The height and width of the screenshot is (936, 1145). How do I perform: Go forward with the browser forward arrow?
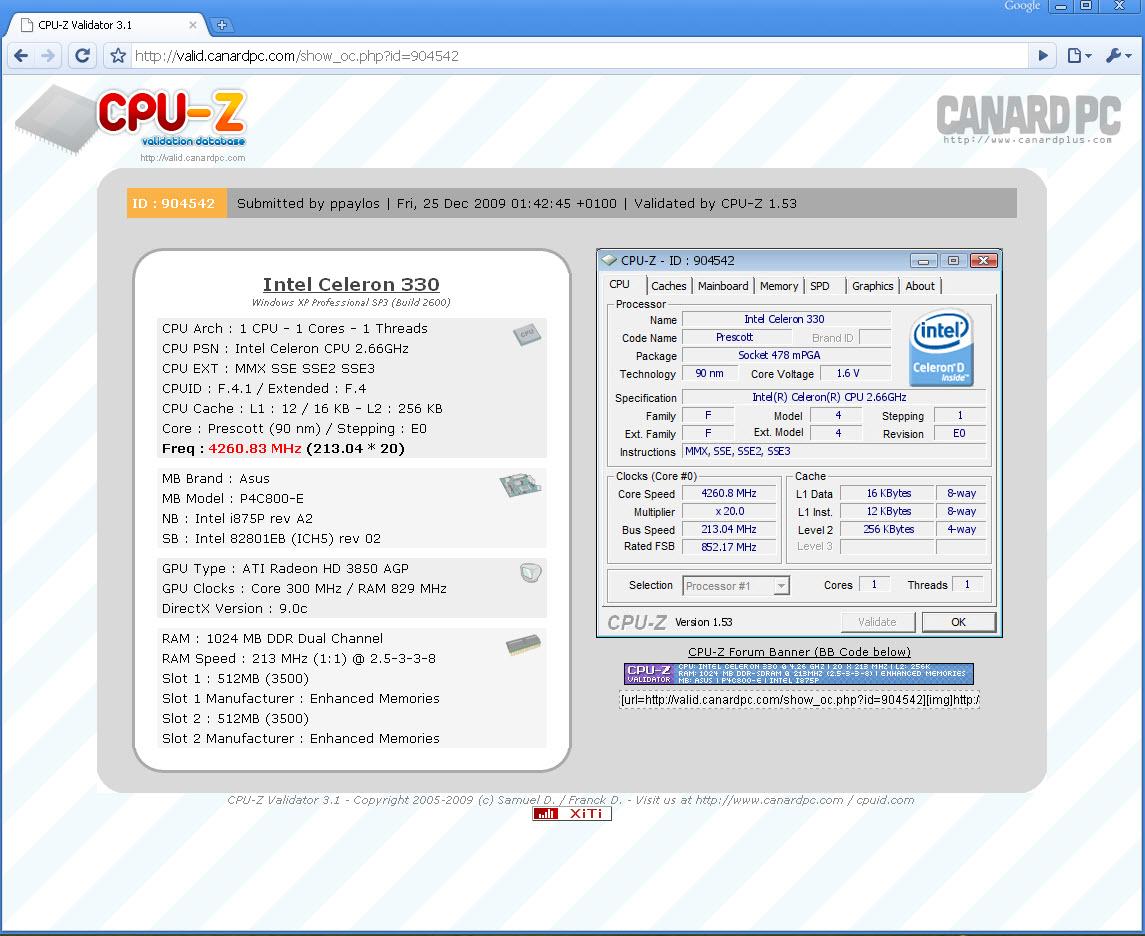(x=47, y=55)
